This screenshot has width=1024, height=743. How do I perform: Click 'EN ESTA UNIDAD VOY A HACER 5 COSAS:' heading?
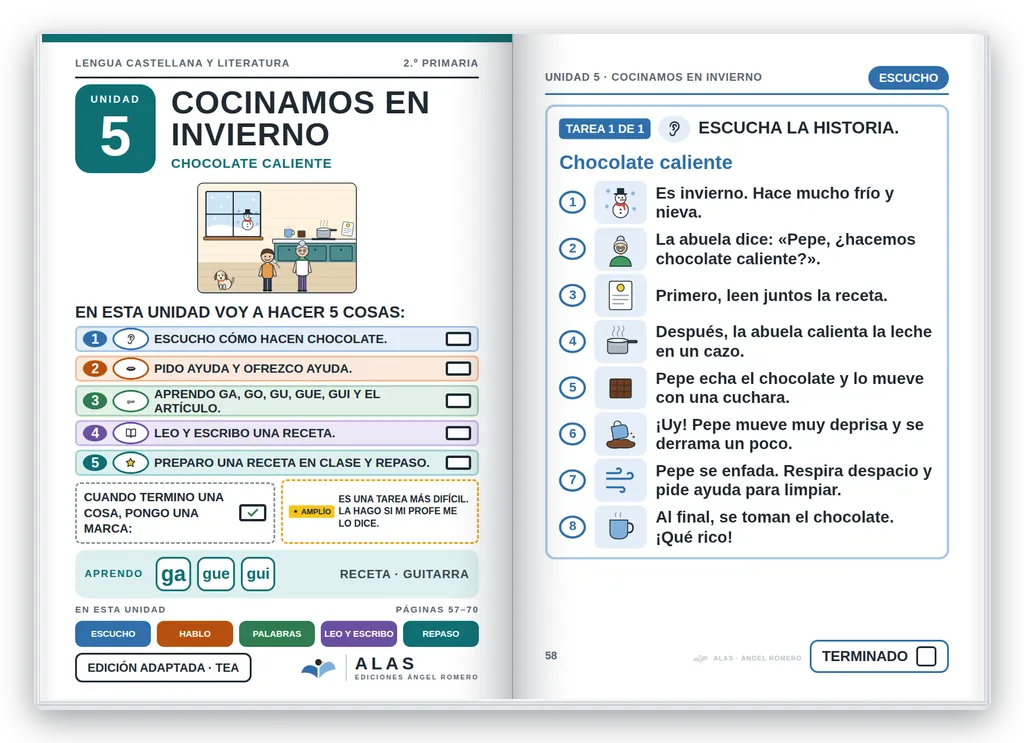tap(240, 312)
